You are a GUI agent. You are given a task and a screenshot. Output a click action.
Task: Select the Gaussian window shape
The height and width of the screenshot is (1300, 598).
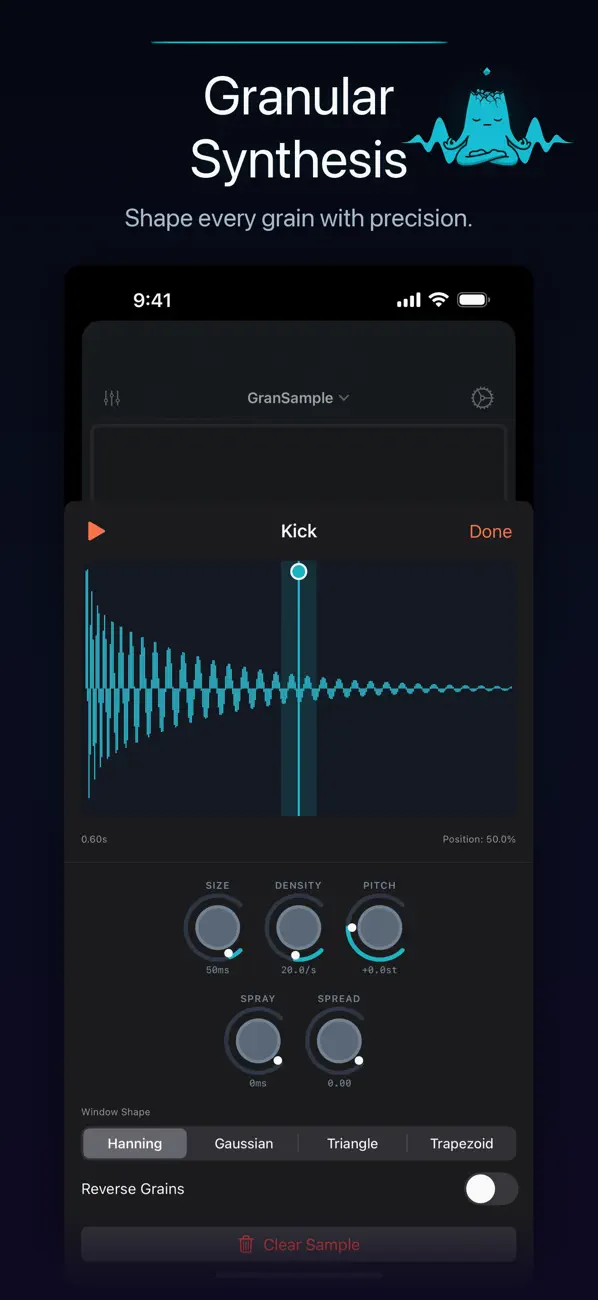pyautogui.click(x=244, y=1143)
